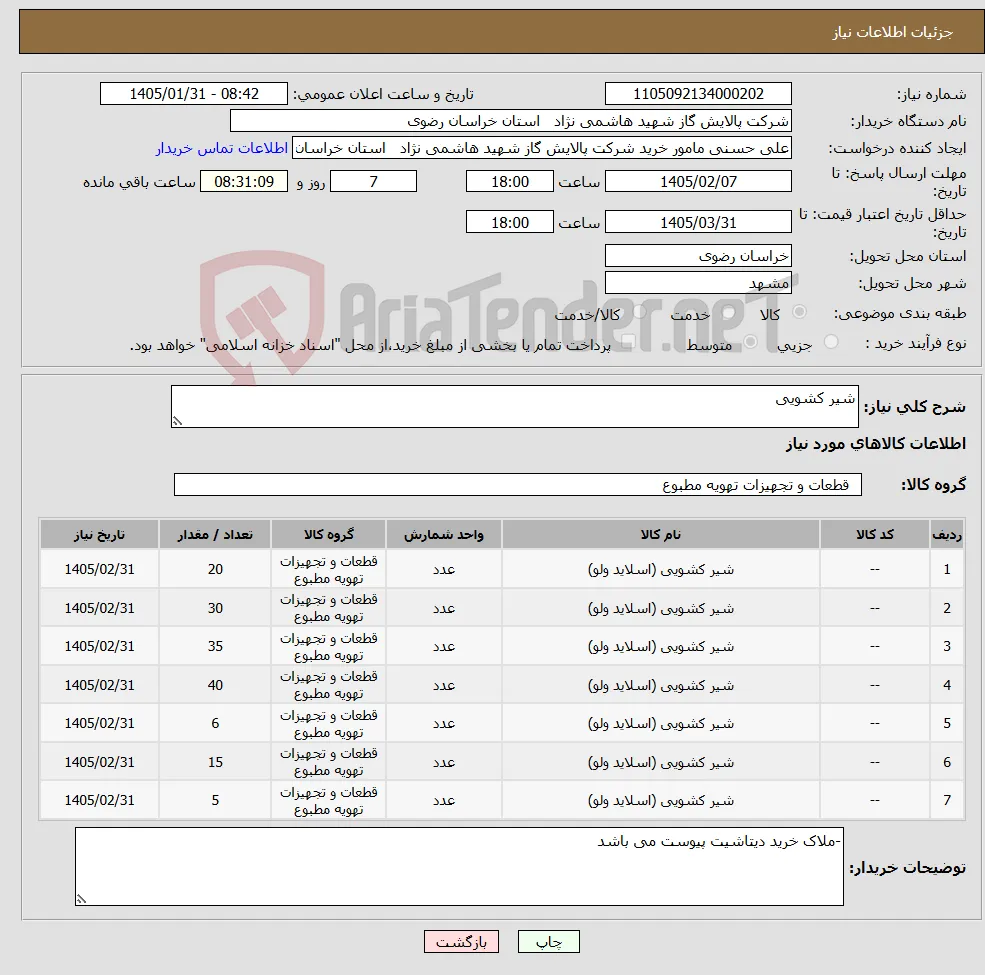This screenshot has width=985, height=975.
Task: Click item name شیر کشویی in row 1
Action: [660, 569]
